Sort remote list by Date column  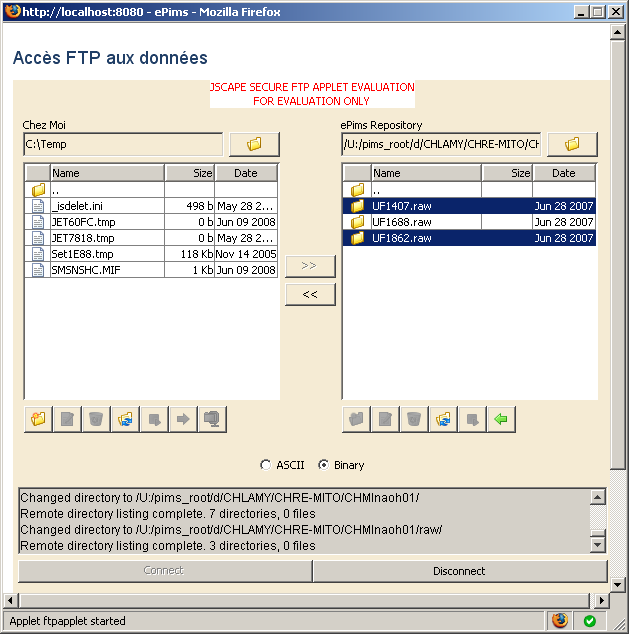coord(564,173)
